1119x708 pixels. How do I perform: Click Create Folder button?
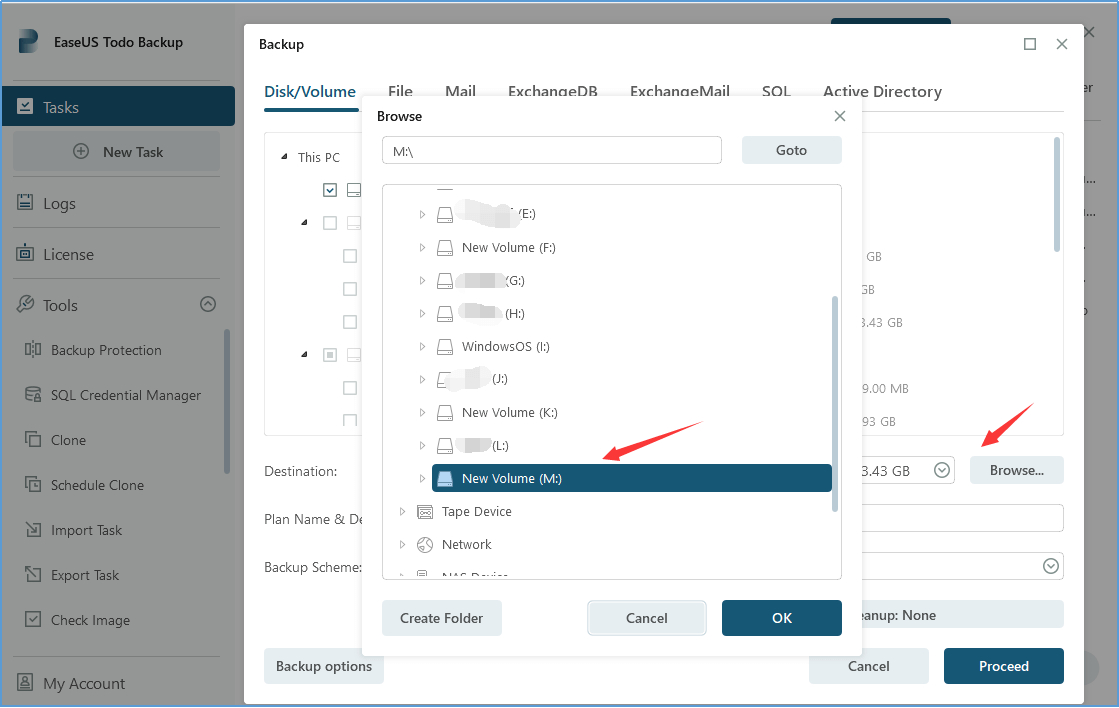coord(442,618)
